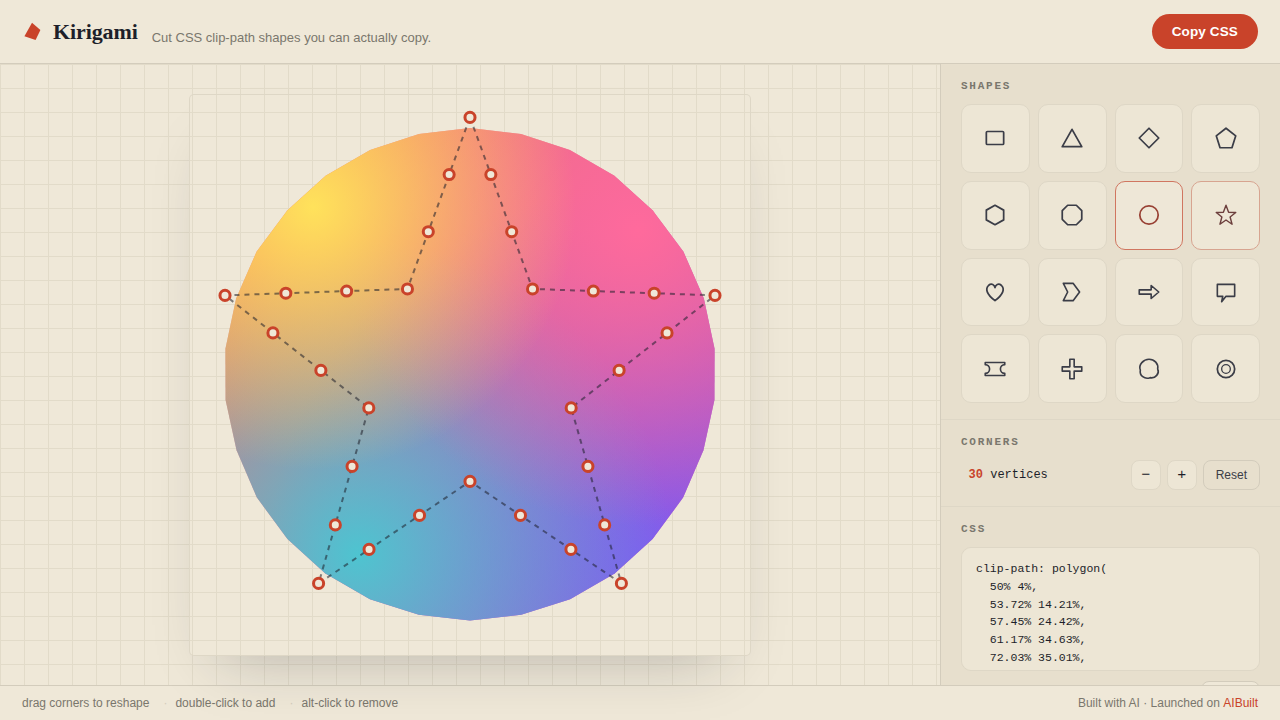Select the pentagon shape

tap(1226, 138)
